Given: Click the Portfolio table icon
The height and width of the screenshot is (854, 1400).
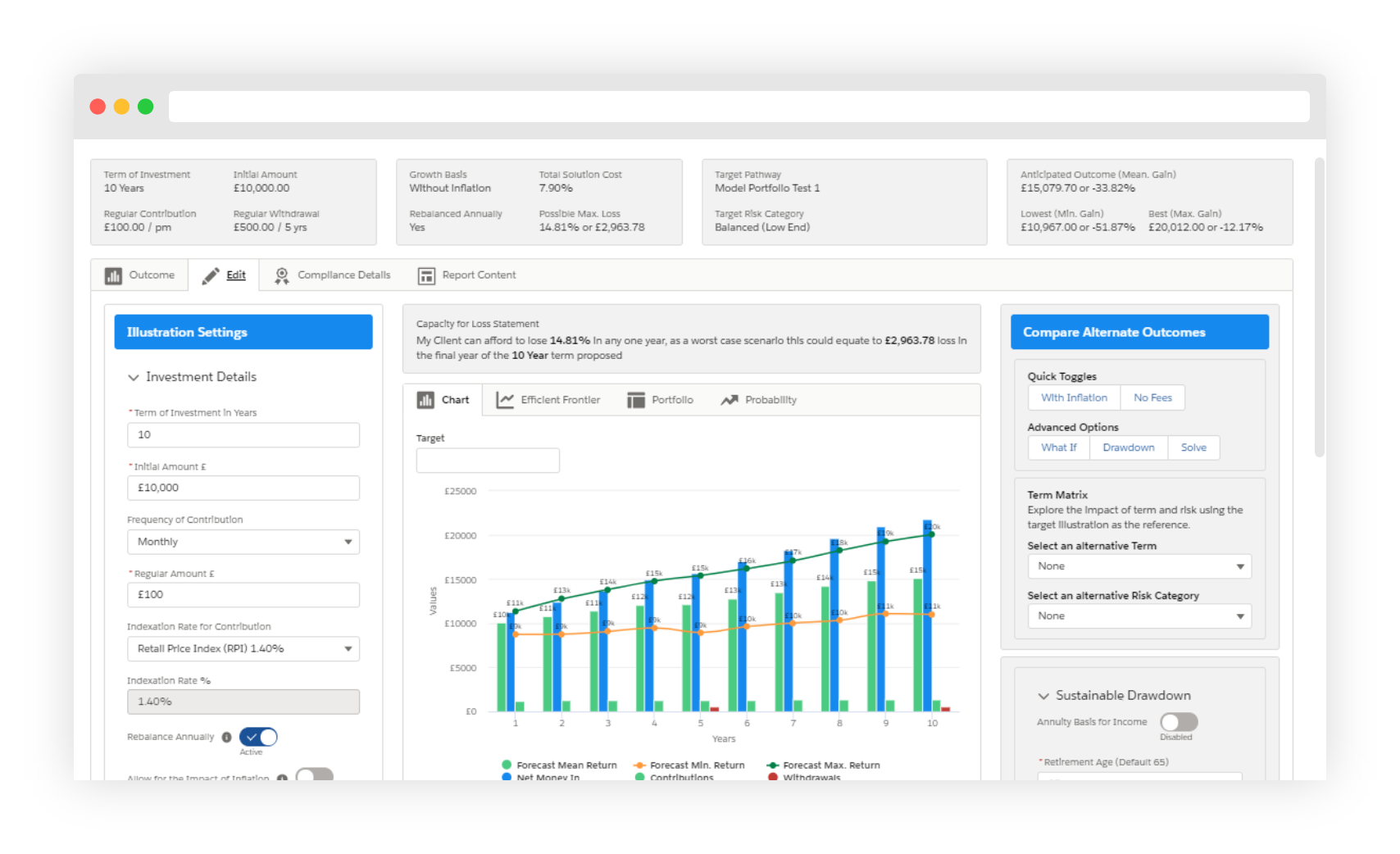Looking at the screenshot, I should 636,400.
